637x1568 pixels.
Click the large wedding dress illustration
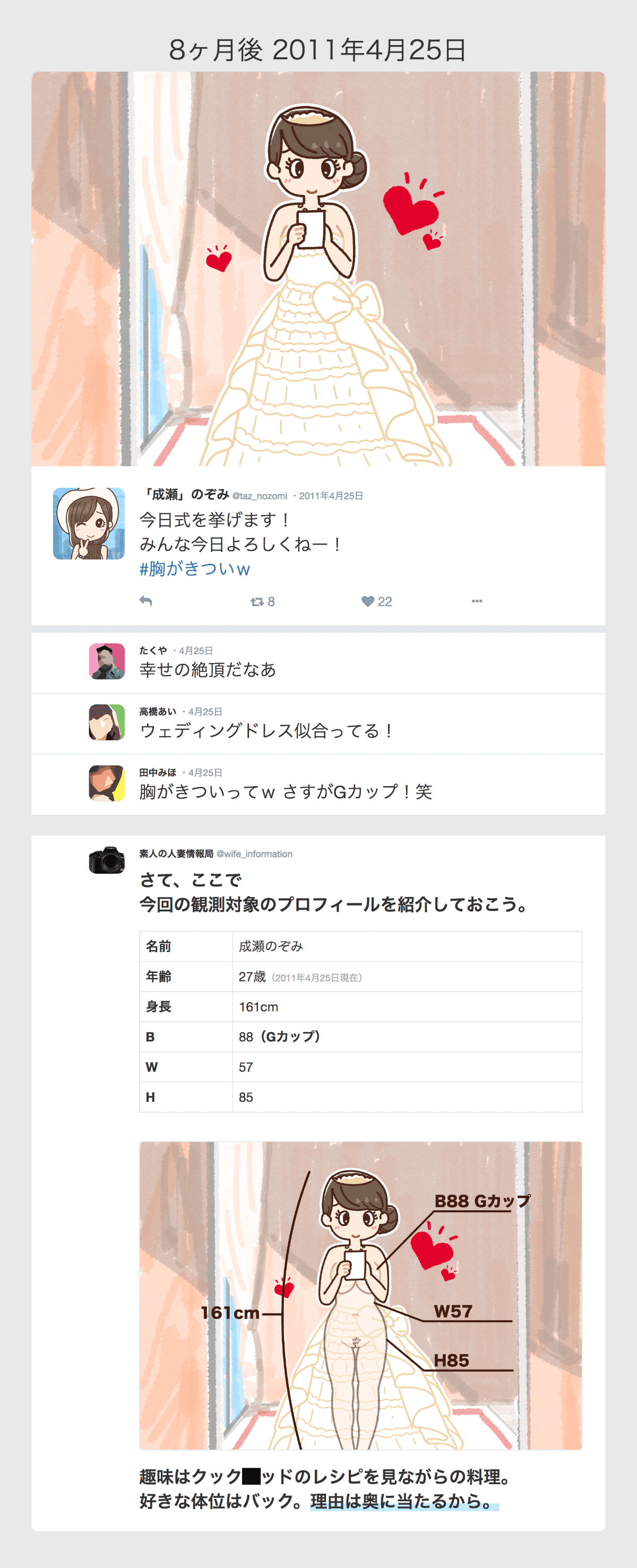[x=318, y=269]
